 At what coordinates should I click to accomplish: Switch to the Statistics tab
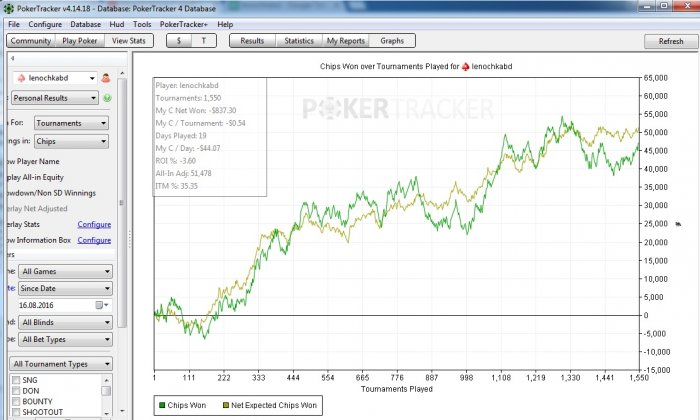298,41
